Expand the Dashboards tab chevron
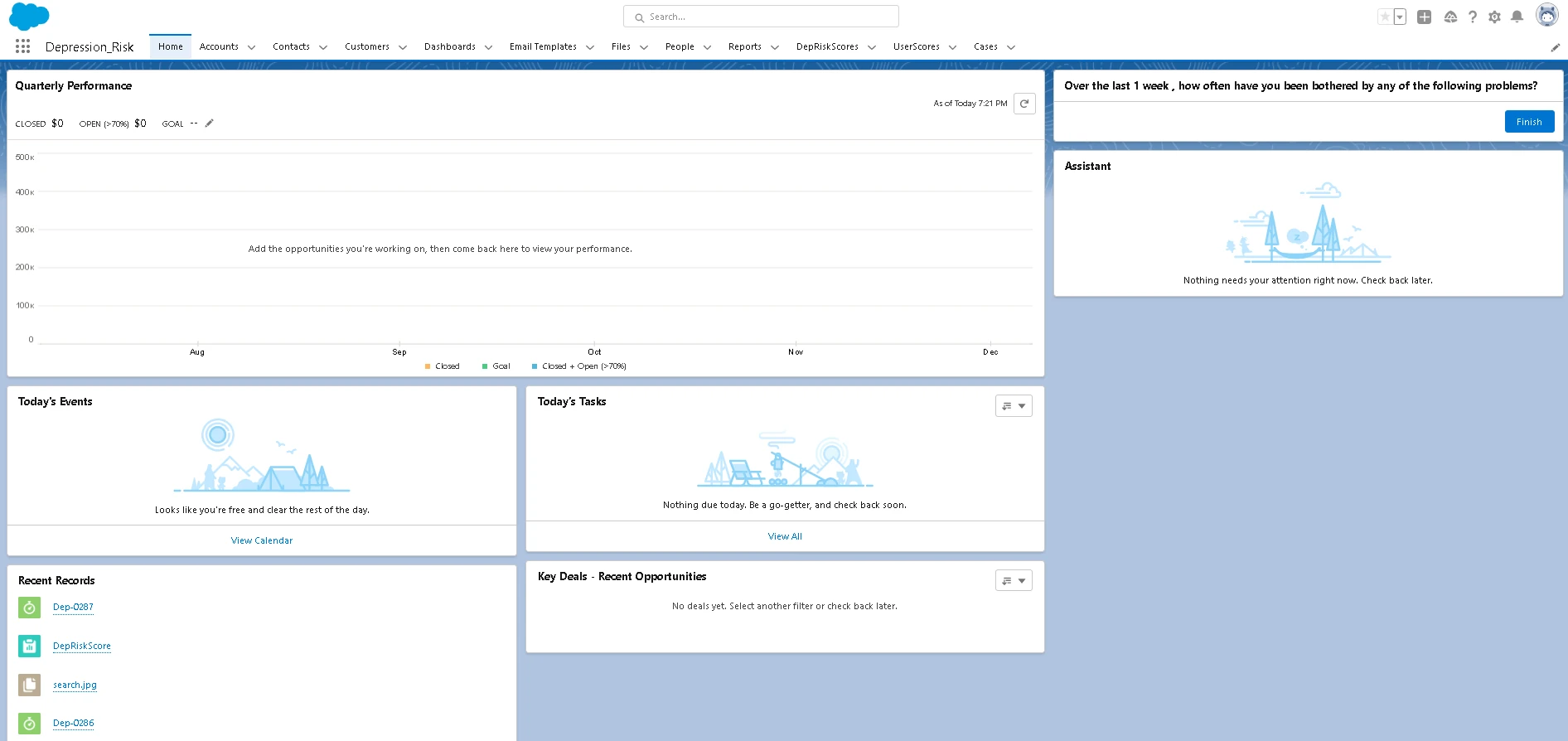Image resolution: width=1568 pixels, height=741 pixels. (488, 47)
